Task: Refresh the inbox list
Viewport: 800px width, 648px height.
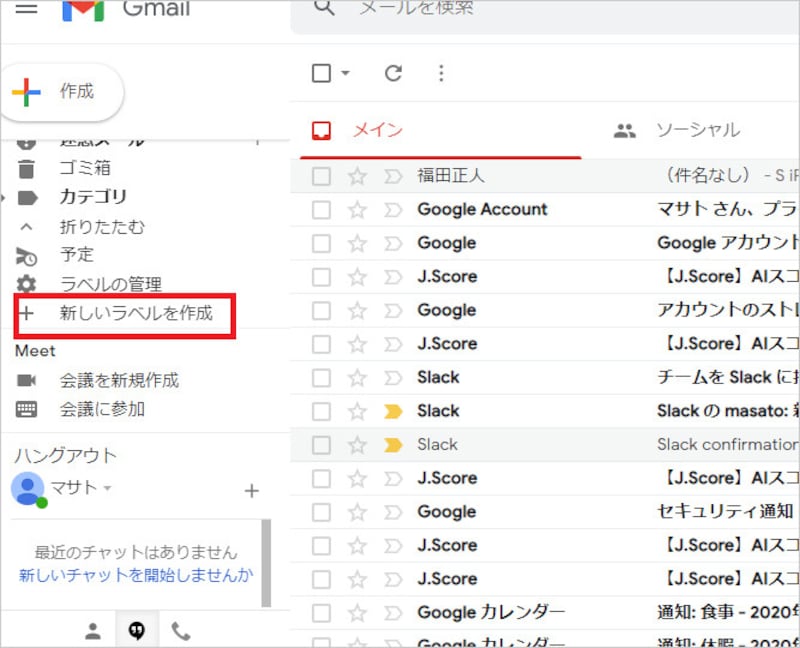Action: pyautogui.click(x=392, y=73)
